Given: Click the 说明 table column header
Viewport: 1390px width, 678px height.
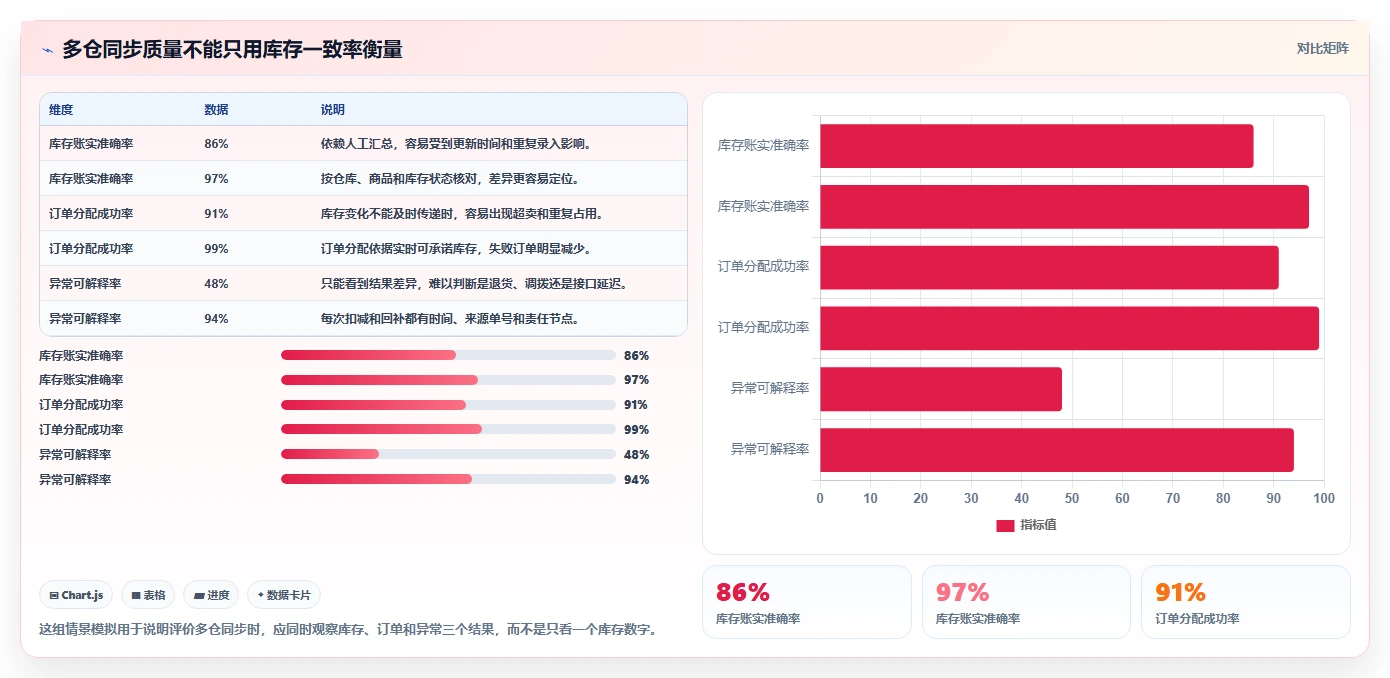Looking at the screenshot, I should (x=332, y=110).
